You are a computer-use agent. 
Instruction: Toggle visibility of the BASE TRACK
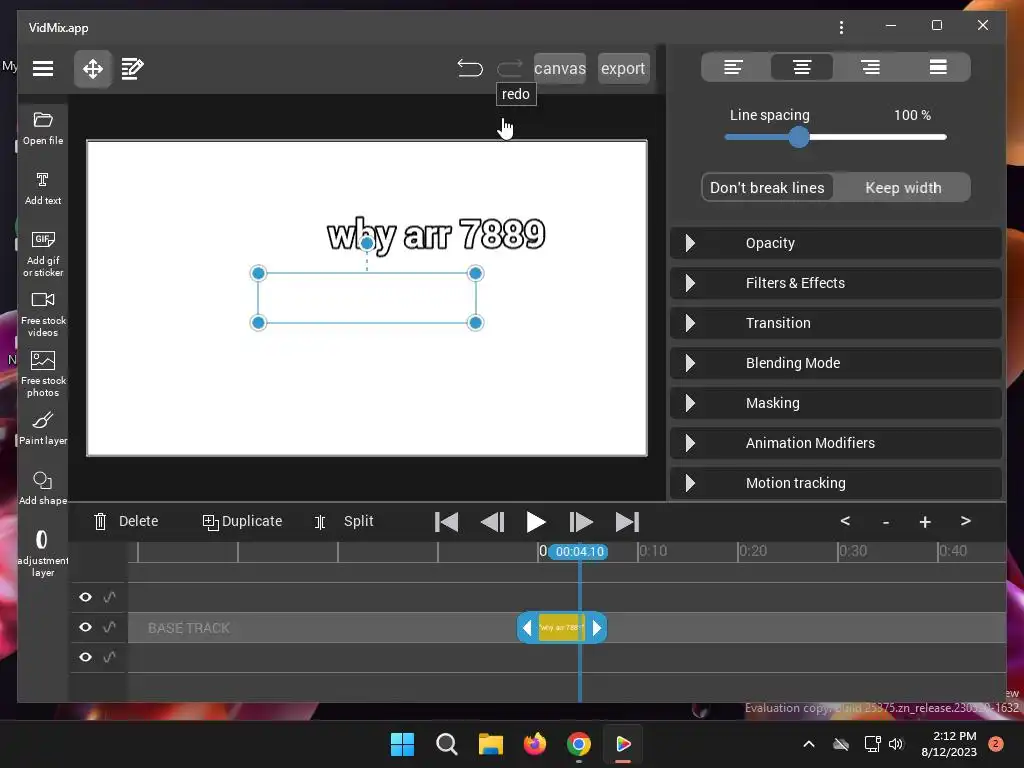(x=86, y=627)
